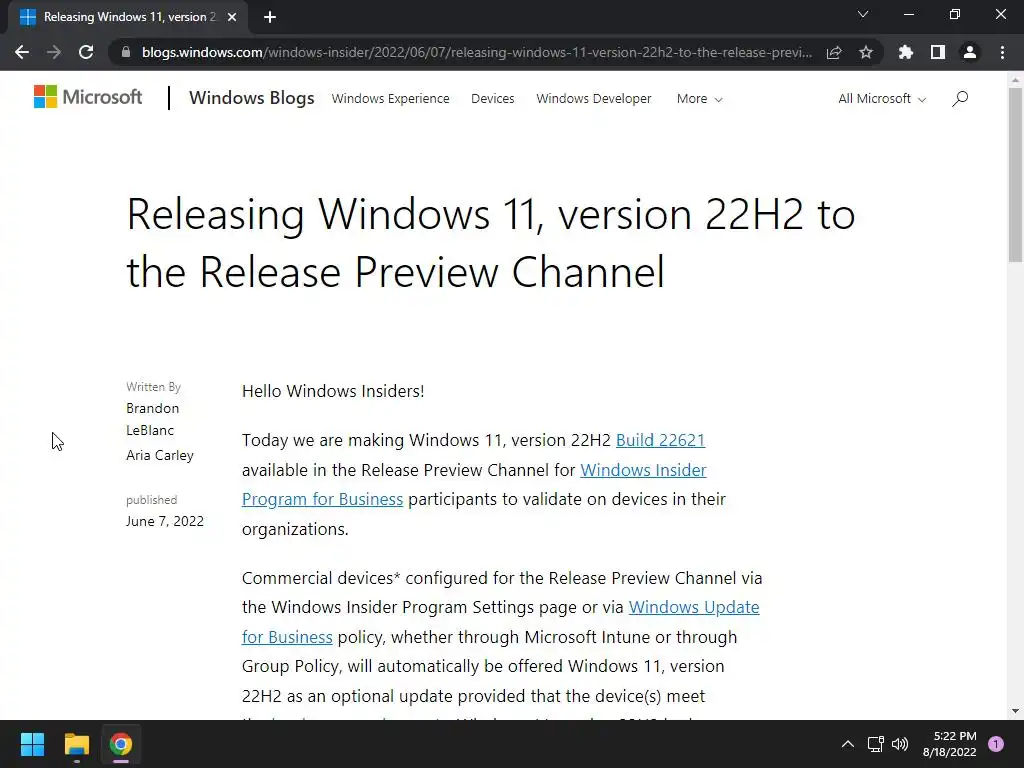
Task: Open the Chrome extensions puzzle icon
Action: tap(906, 52)
